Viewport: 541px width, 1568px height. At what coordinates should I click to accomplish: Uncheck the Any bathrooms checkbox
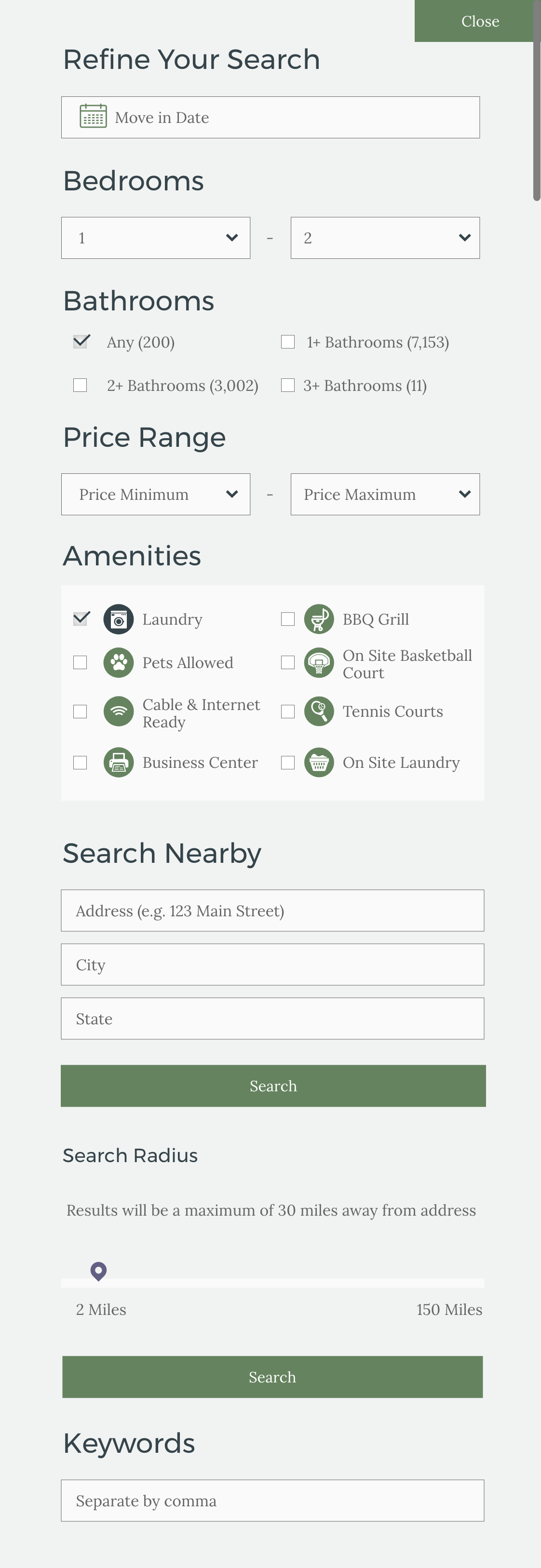(81, 341)
